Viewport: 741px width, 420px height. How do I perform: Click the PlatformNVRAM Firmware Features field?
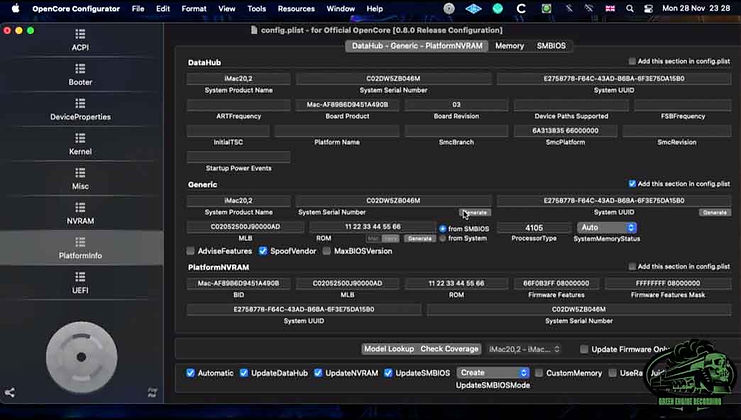(x=556, y=283)
